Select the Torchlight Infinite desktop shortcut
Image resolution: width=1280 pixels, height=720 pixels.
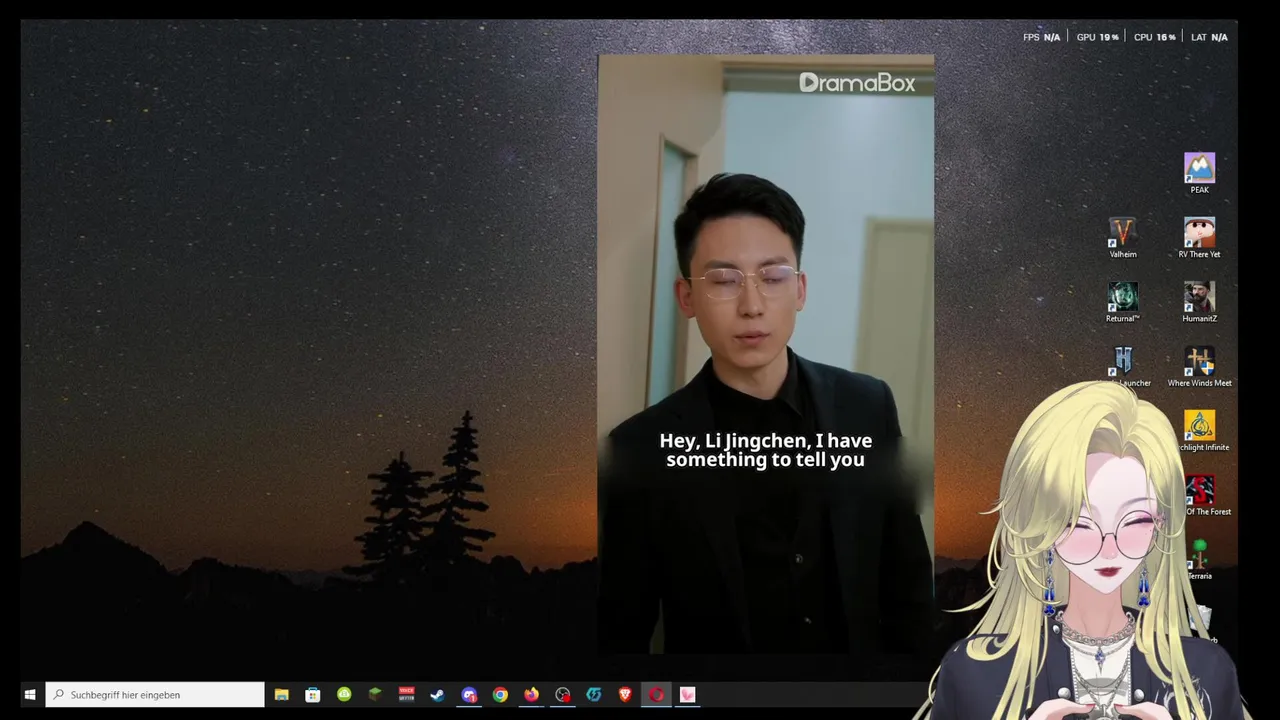click(1199, 431)
